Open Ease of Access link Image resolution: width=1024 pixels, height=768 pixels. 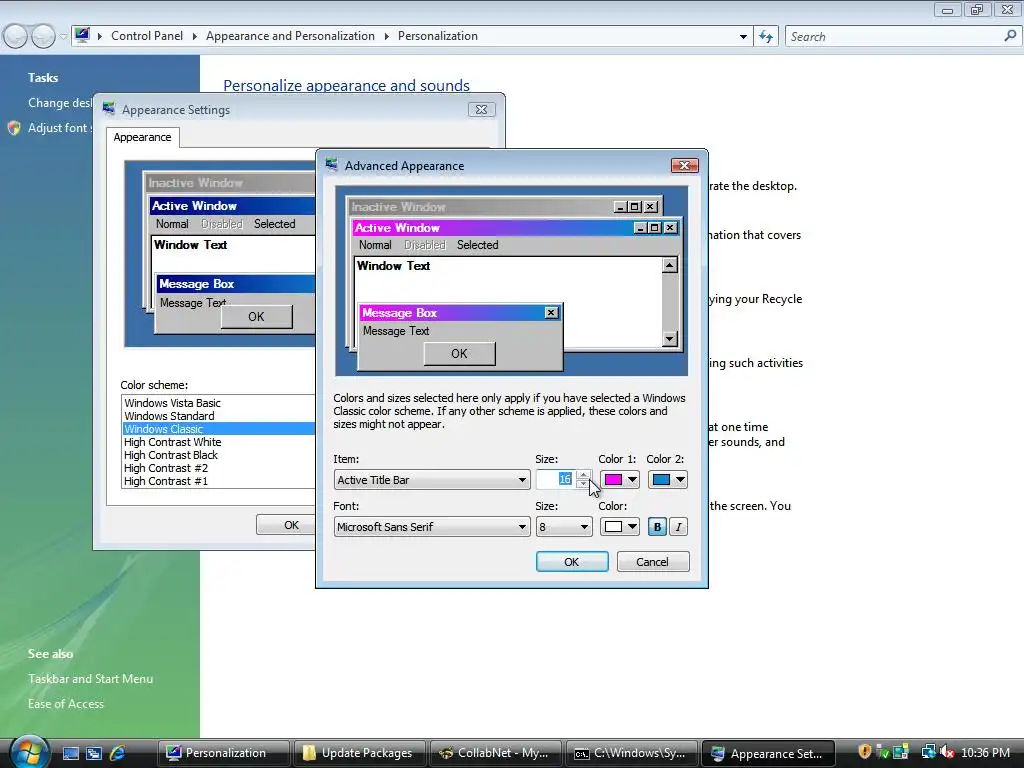tap(66, 703)
